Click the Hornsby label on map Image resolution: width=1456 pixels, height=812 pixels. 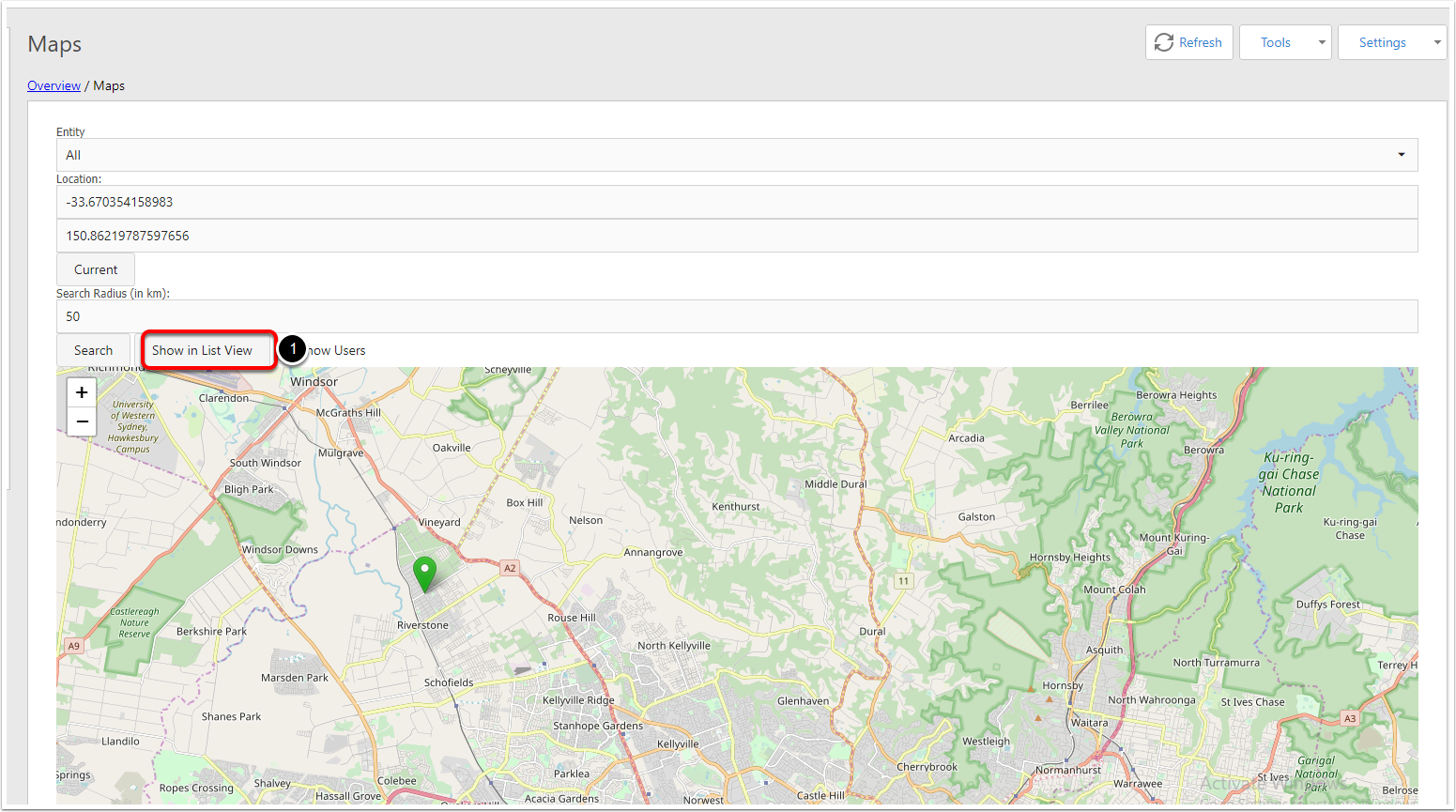[x=1063, y=685]
